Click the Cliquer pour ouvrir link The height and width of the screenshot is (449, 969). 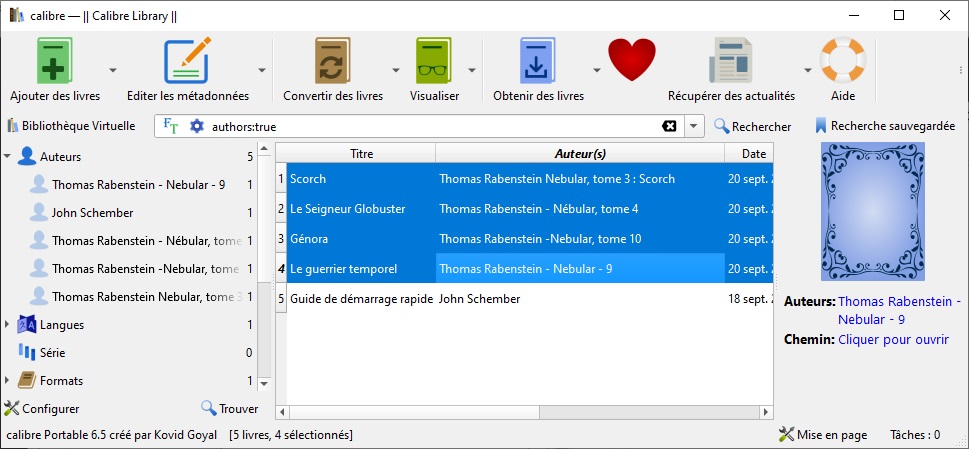pos(893,340)
